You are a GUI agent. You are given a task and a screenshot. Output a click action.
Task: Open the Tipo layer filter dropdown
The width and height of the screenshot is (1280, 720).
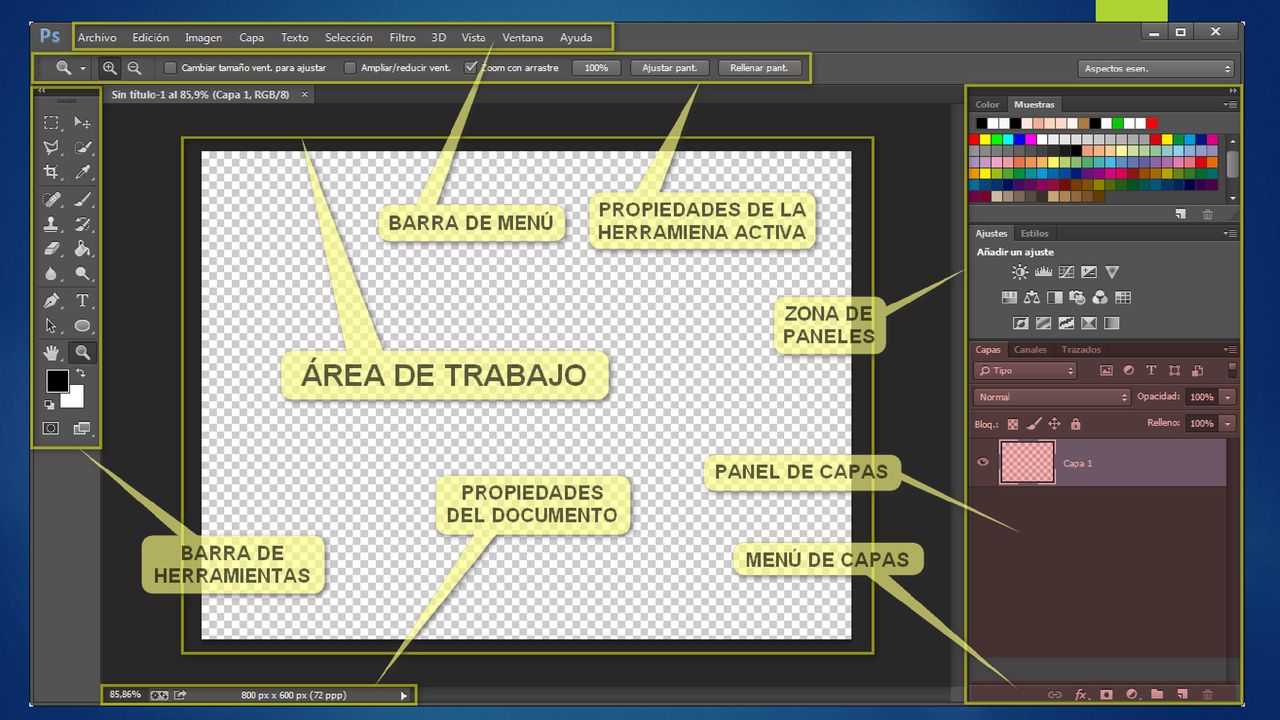[x=1025, y=371]
